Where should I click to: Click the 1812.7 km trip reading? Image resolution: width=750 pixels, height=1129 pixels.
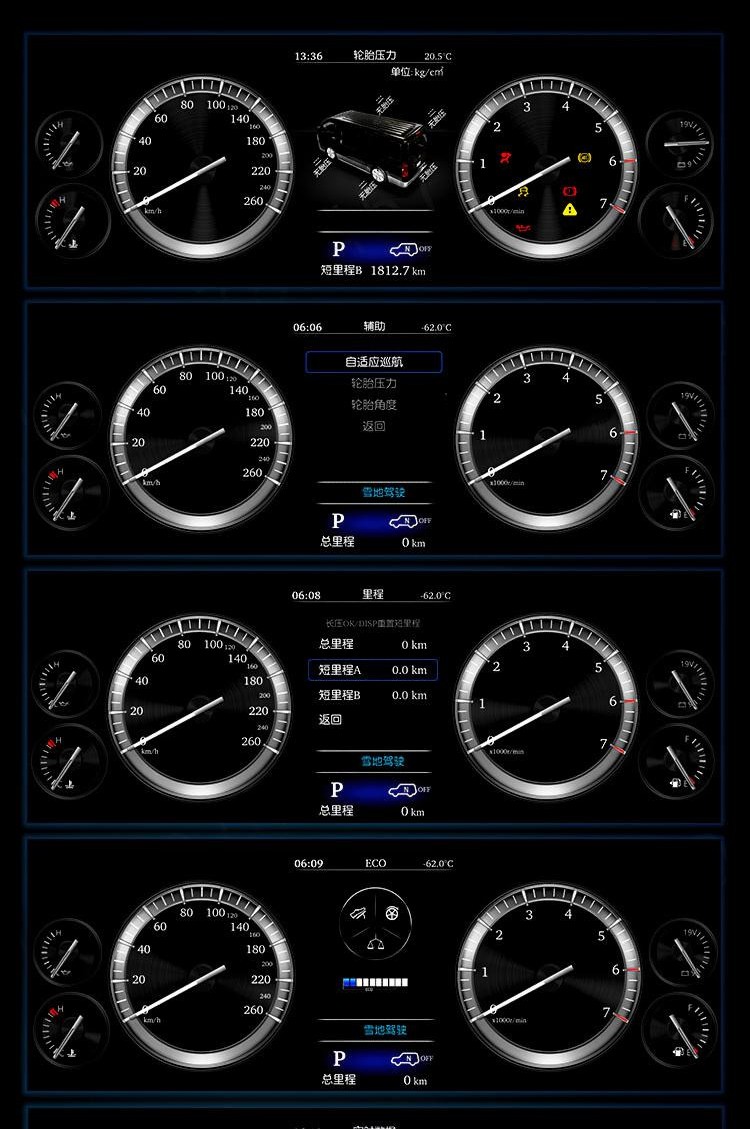(x=398, y=271)
